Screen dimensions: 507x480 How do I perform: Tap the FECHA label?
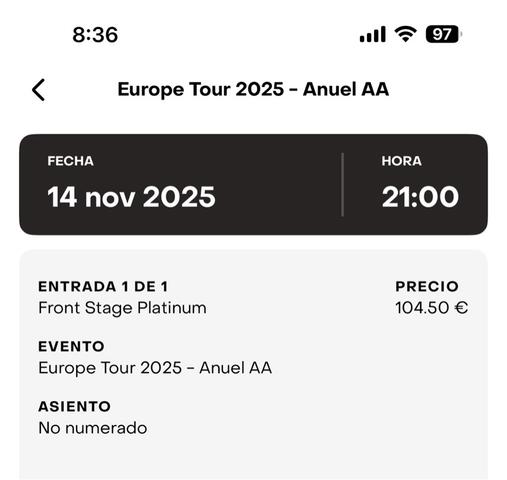(x=70, y=161)
